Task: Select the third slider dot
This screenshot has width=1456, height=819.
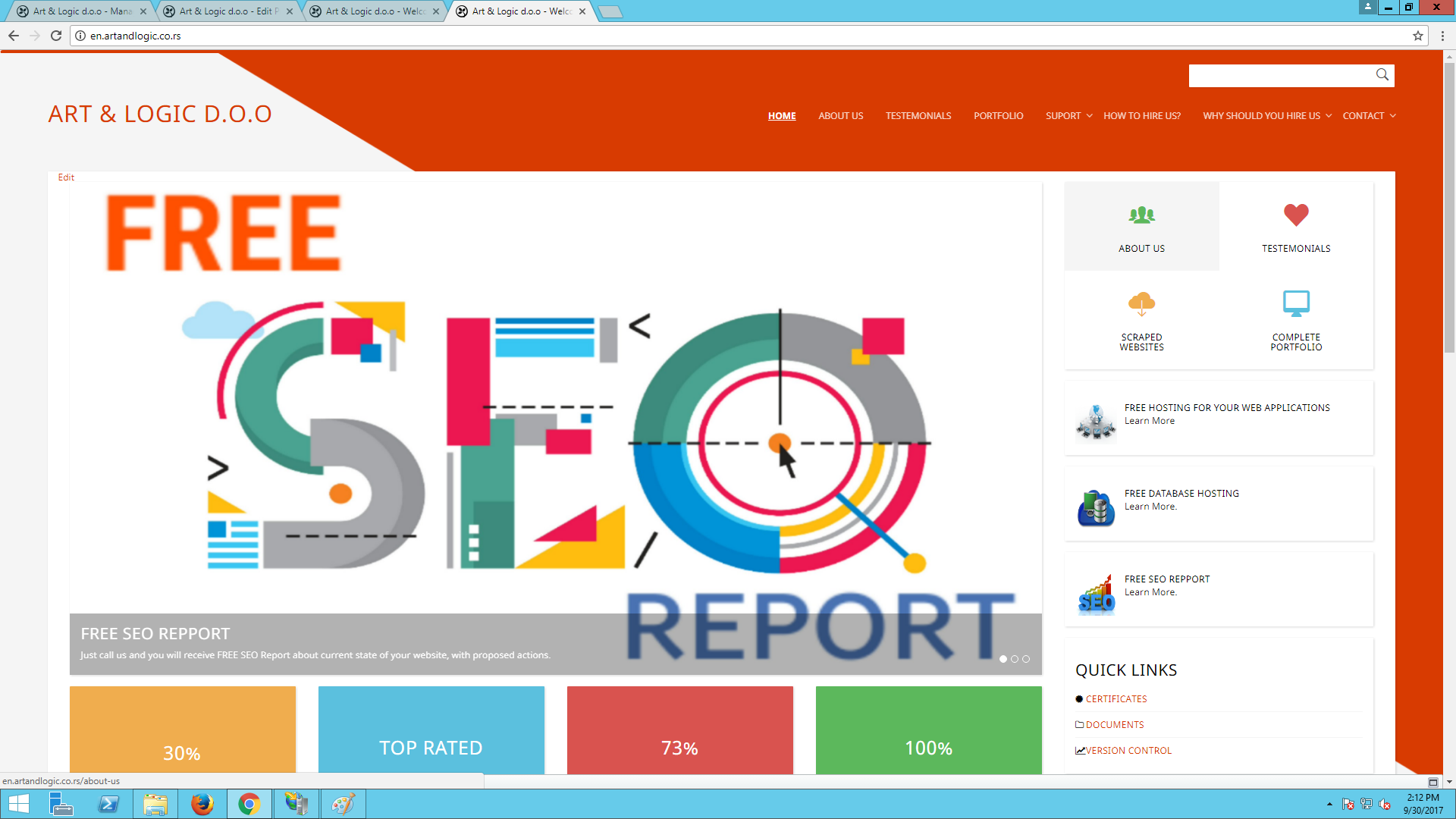Action: coord(1026,659)
